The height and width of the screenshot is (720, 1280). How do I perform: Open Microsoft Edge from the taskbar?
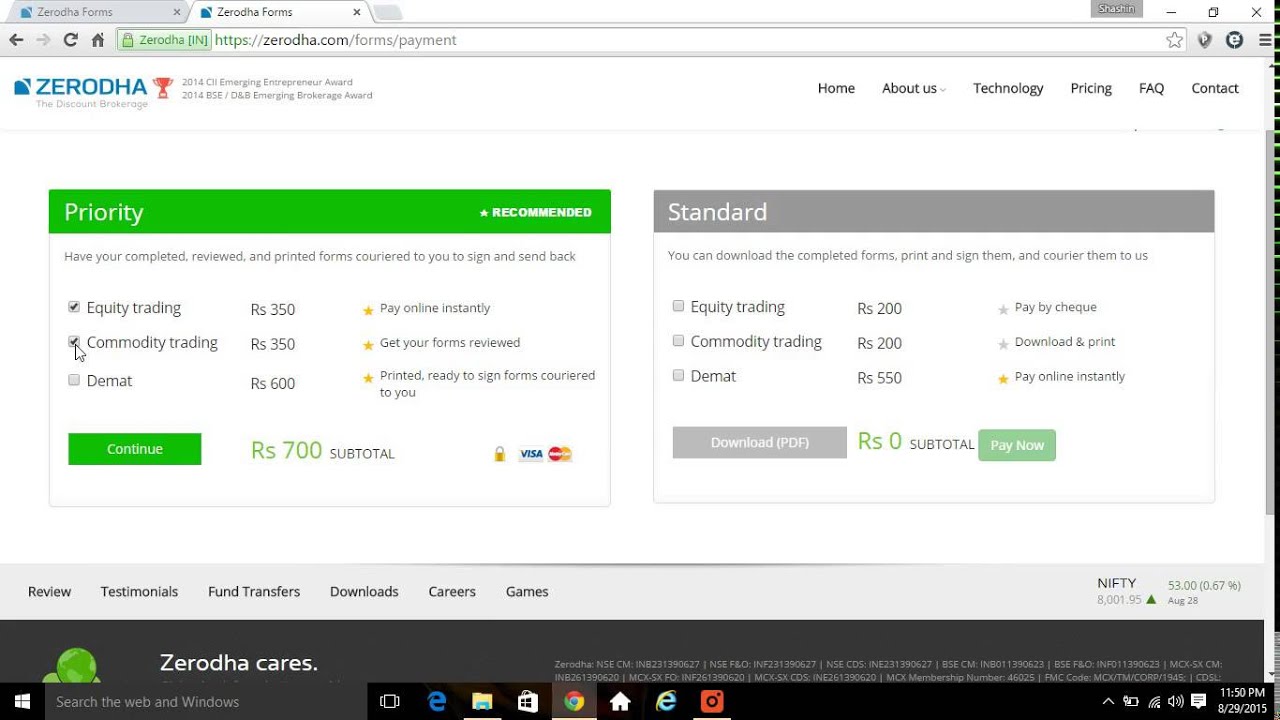[x=437, y=702]
